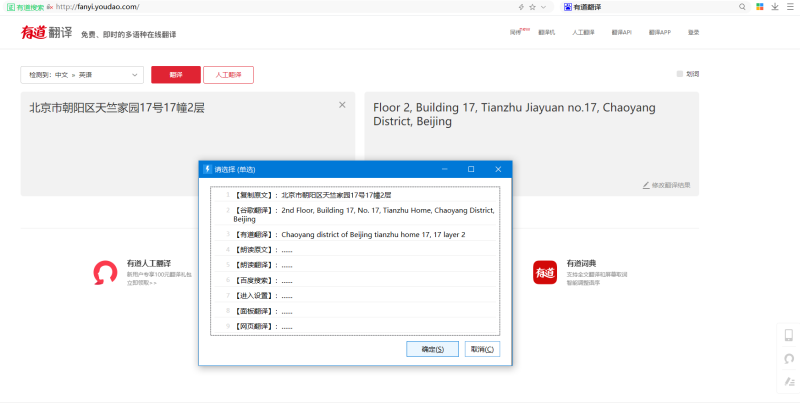Minimize the 请选择 dialog
The height and width of the screenshot is (404, 800).
click(445, 169)
